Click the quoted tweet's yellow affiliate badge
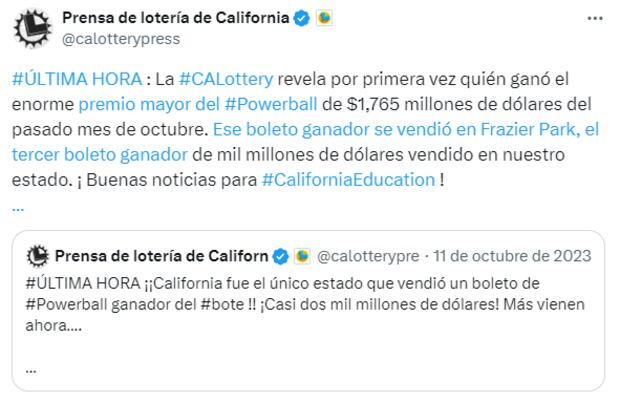The image size is (620, 401). coord(301,256)
